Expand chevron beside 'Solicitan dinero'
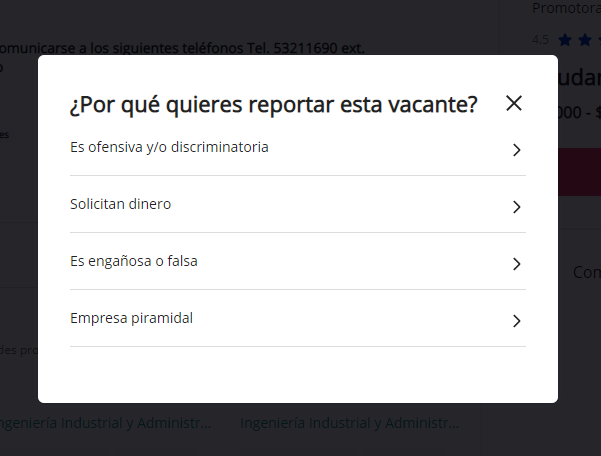 (x=517, y=207)
